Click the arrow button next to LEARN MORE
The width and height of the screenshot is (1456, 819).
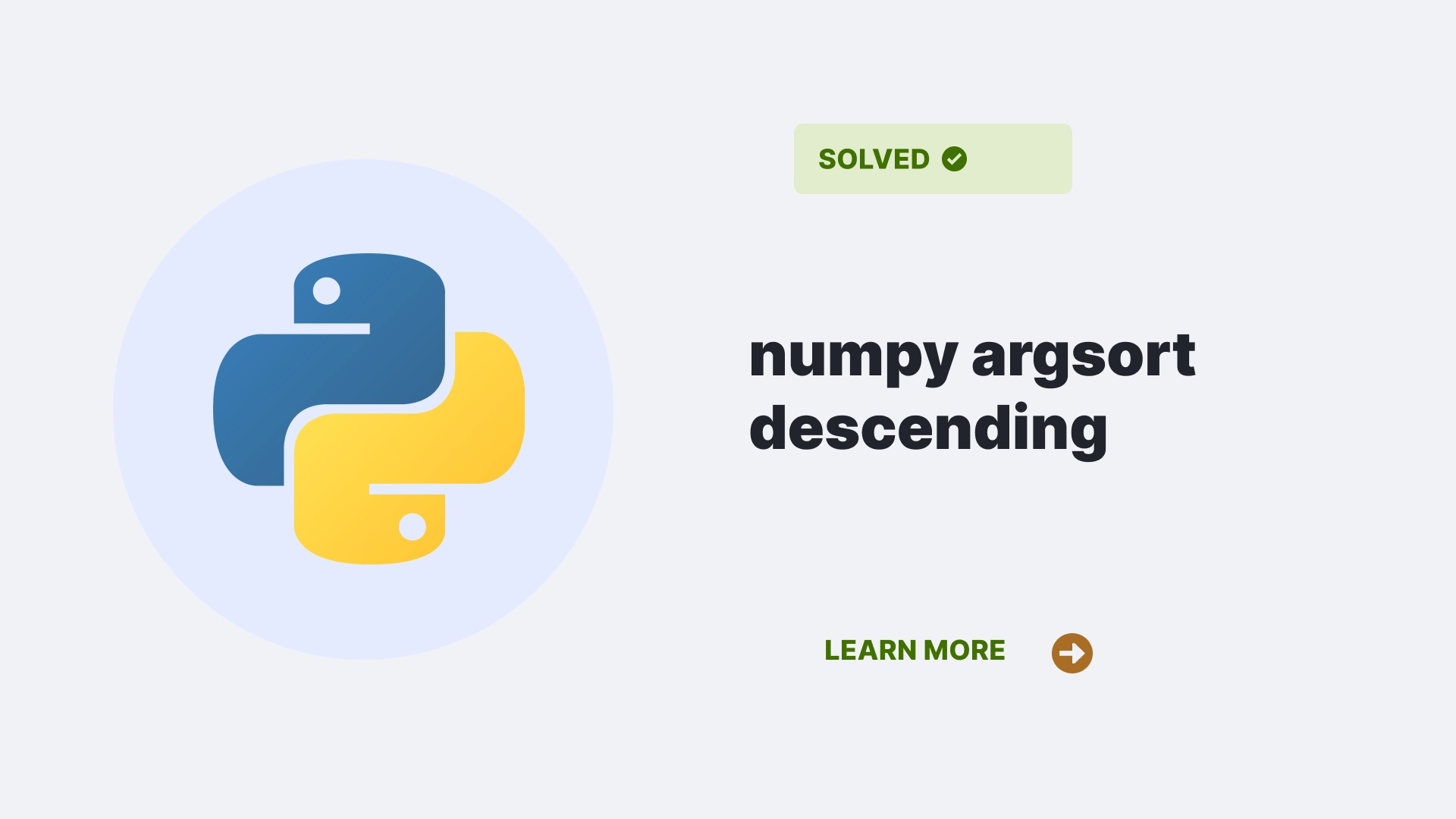pos(1072,652)
